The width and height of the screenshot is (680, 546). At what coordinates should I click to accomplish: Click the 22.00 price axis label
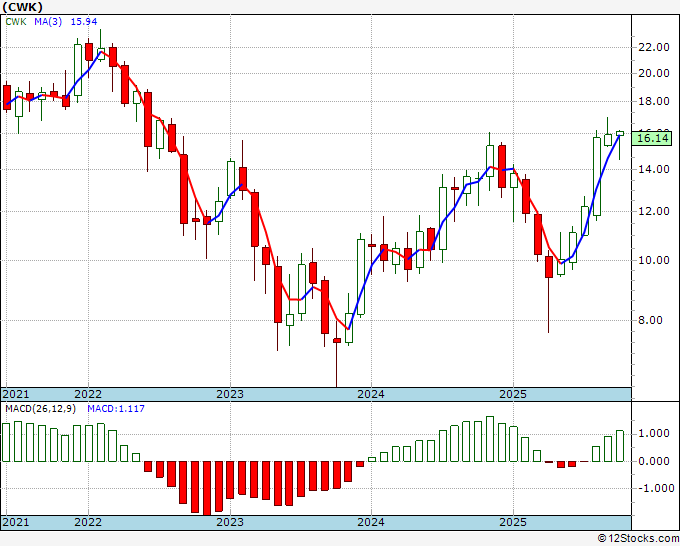click(654, 47)
